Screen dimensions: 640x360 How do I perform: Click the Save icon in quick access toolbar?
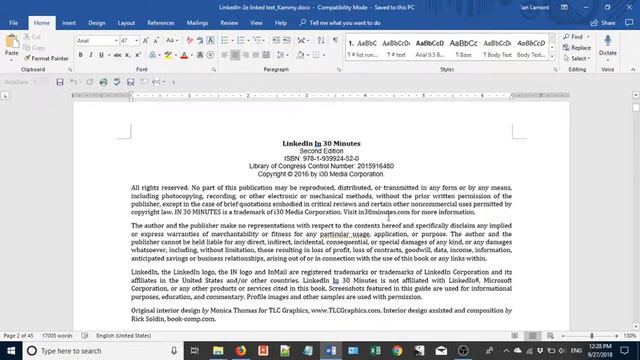tap(60, 82)
